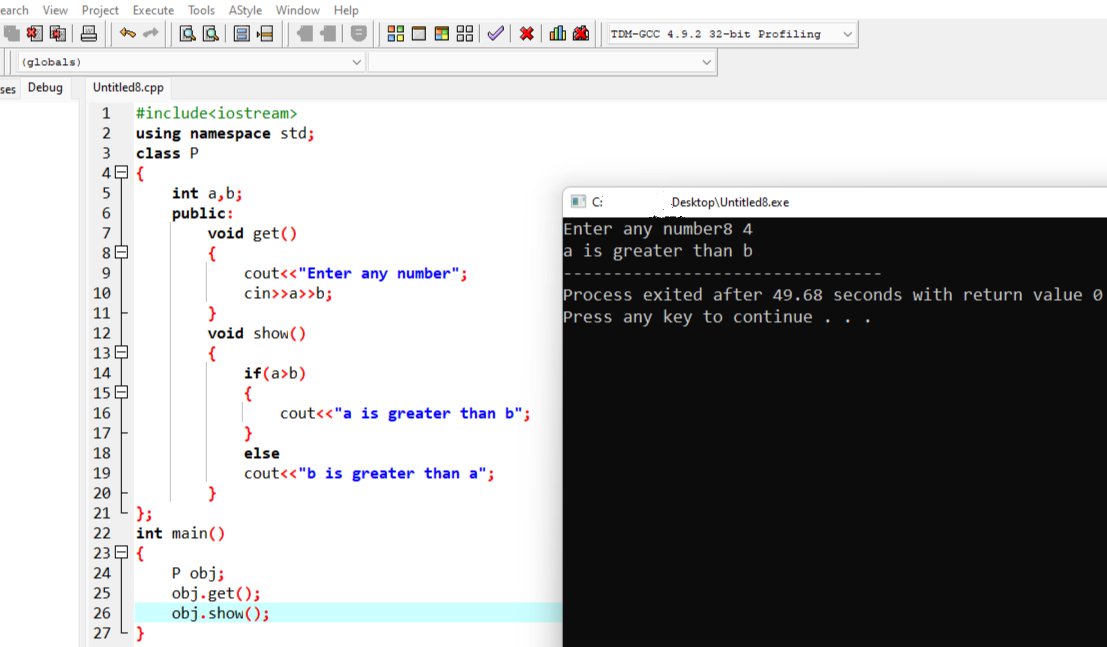Click line number 22 in the gutter
1107x647 pixels.
click(102, 533)
